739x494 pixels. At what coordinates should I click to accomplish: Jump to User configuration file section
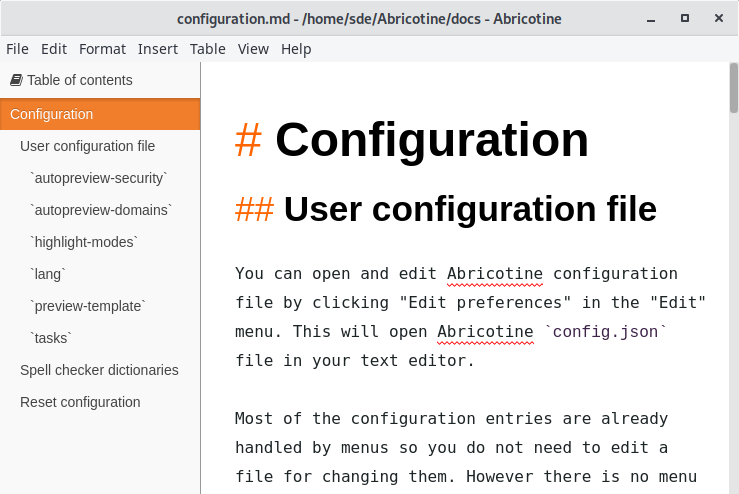[x=100, y=146]
